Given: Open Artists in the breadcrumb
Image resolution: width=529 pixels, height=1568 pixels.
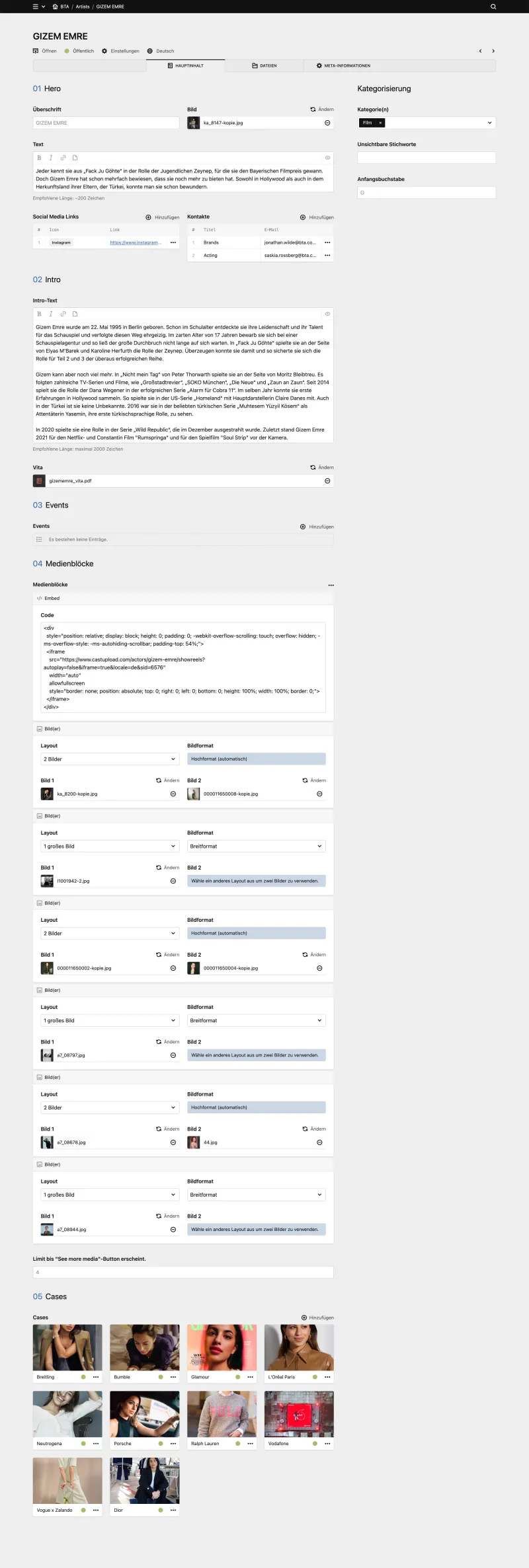Looking at the screenshot, I should pyautogui.click(x=83, y=7).
